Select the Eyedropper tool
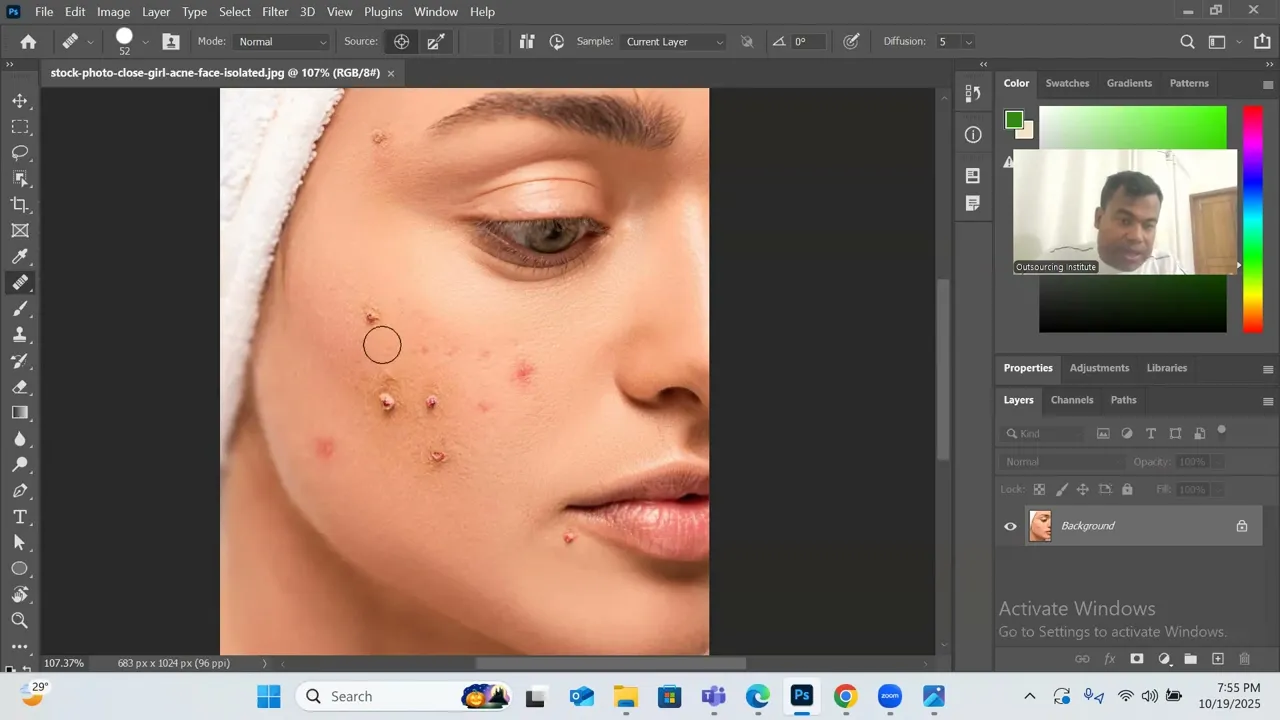Screen dimensions: 1280x720 pos(19,257)
